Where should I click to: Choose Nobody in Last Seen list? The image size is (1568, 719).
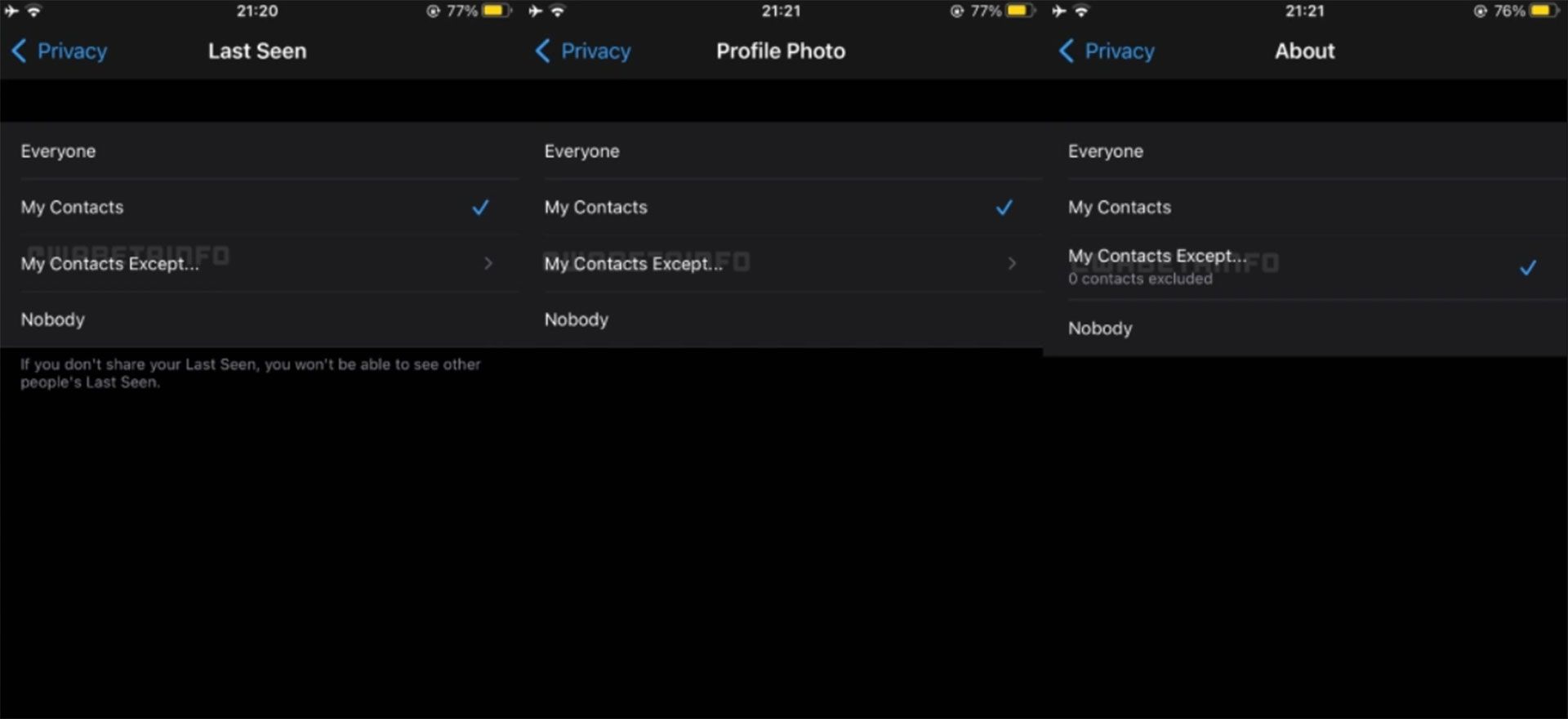tap(261, 319)
